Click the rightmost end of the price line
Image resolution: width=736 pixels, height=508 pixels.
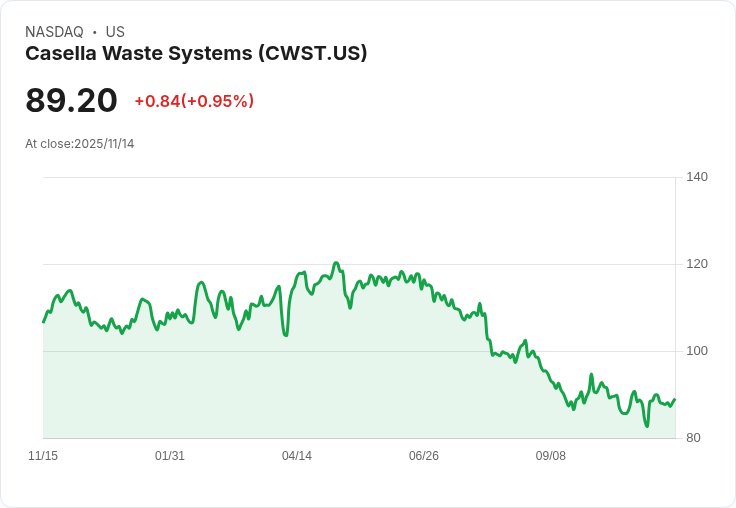[675, 400]
